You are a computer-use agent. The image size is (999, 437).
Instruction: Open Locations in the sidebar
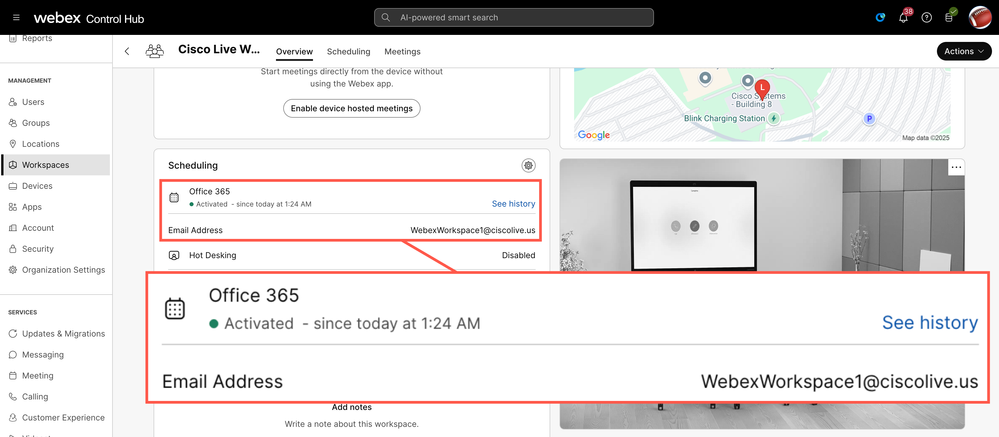pyautogui.click(x=40, y=144)
